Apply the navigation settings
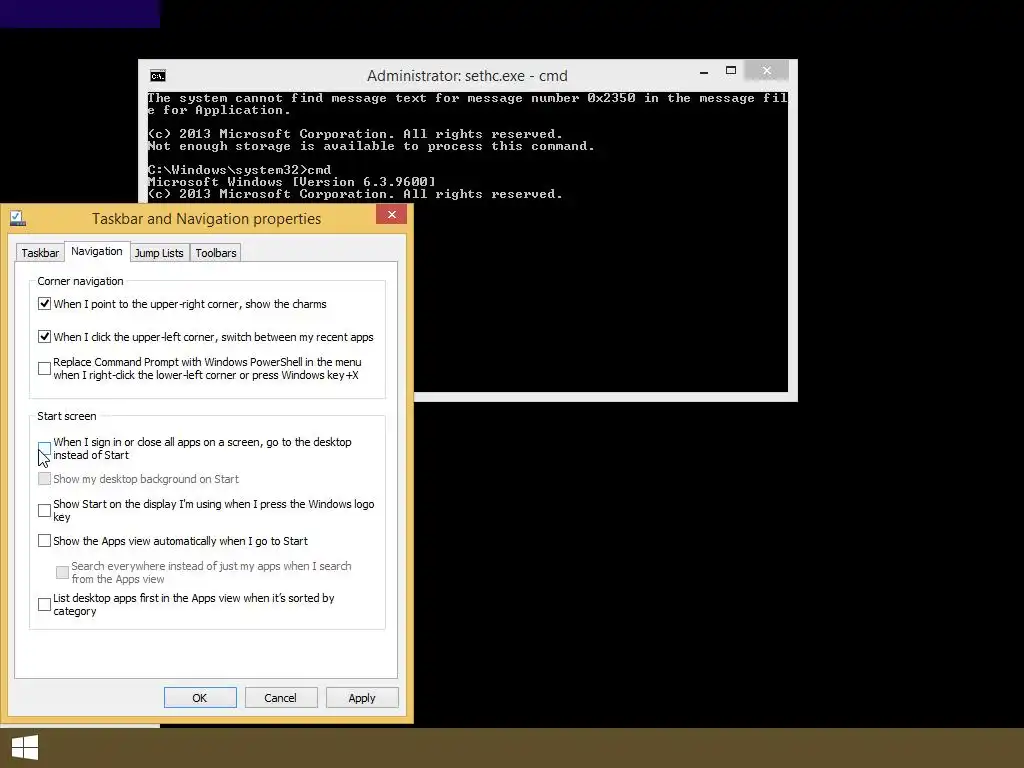The image size is (1024, 768). click(x=362, y=697)
